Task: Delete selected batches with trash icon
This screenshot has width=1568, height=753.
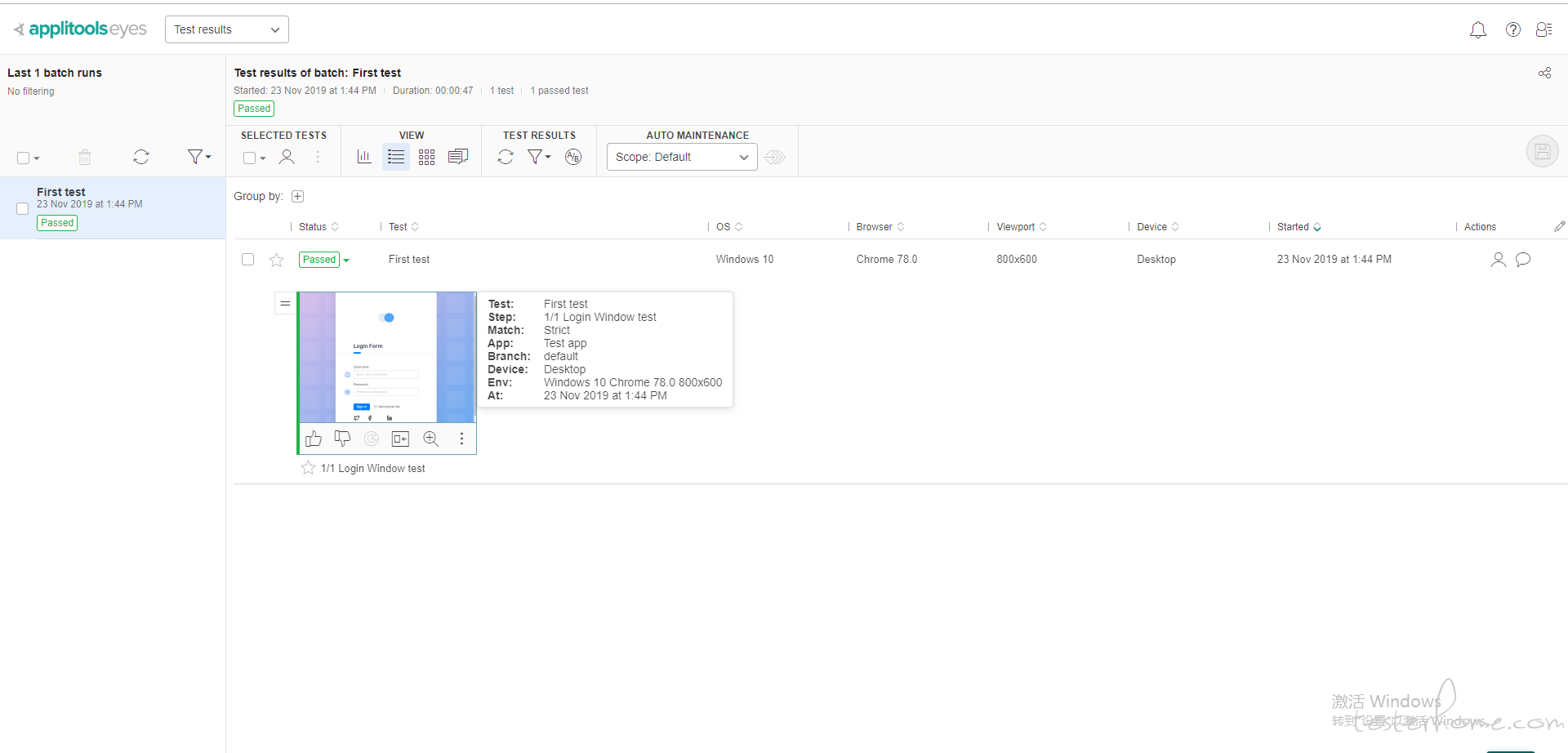Action: (85, 157)
